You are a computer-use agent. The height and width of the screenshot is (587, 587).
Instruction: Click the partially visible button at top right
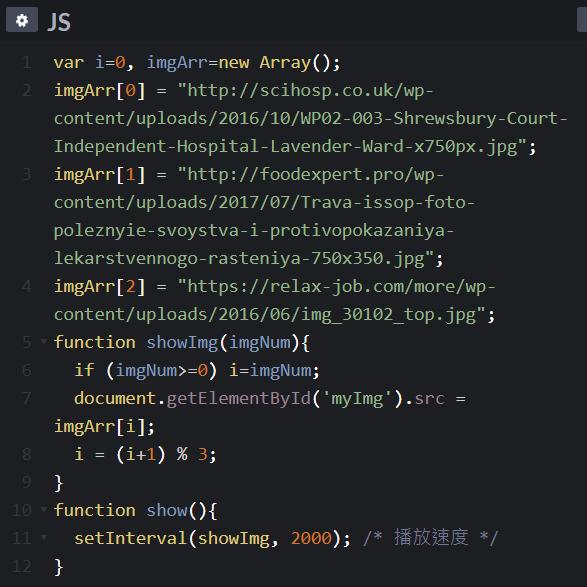pos(582,19)
